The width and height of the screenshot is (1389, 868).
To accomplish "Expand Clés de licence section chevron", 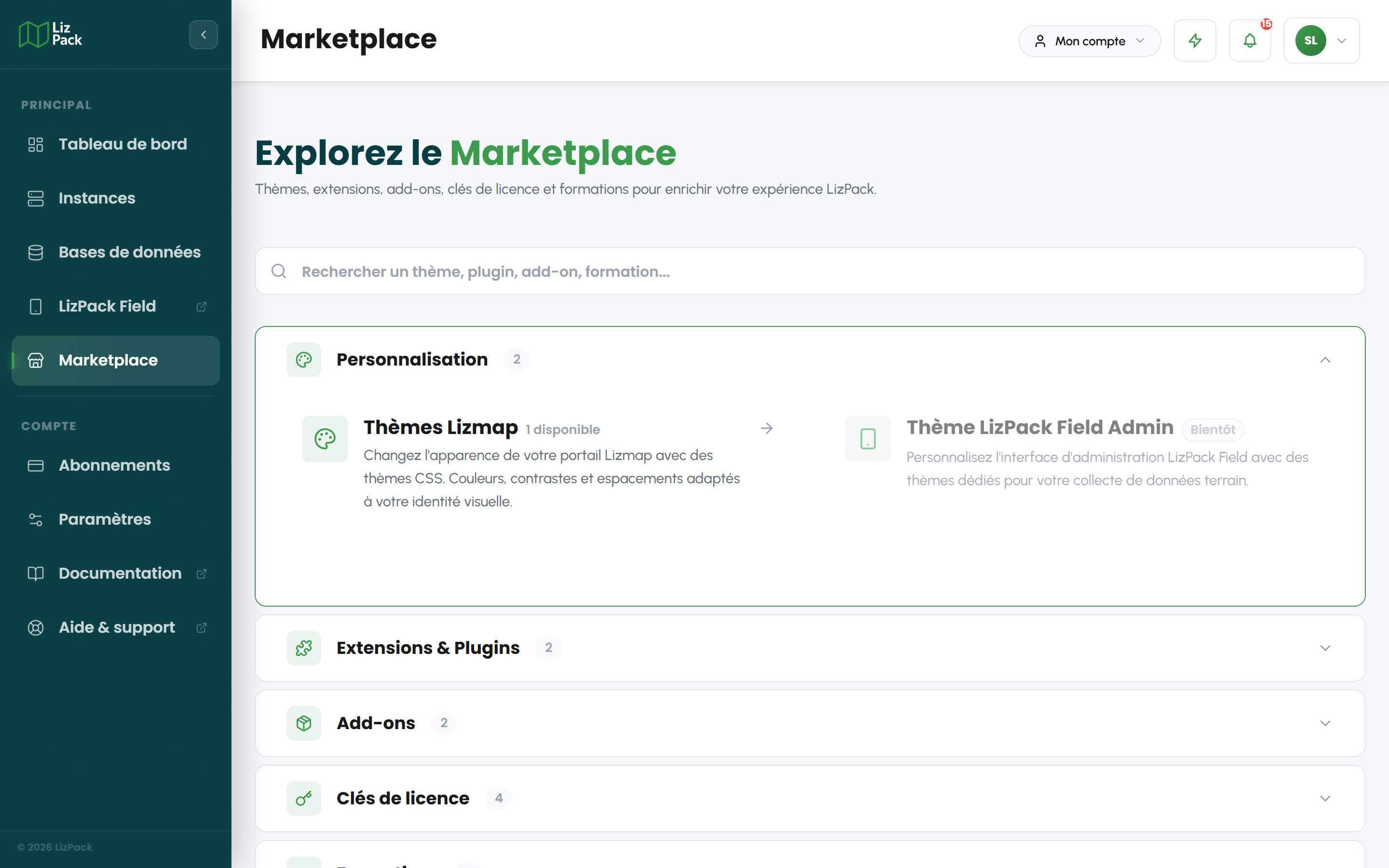I will click(x=1325, y=799).
